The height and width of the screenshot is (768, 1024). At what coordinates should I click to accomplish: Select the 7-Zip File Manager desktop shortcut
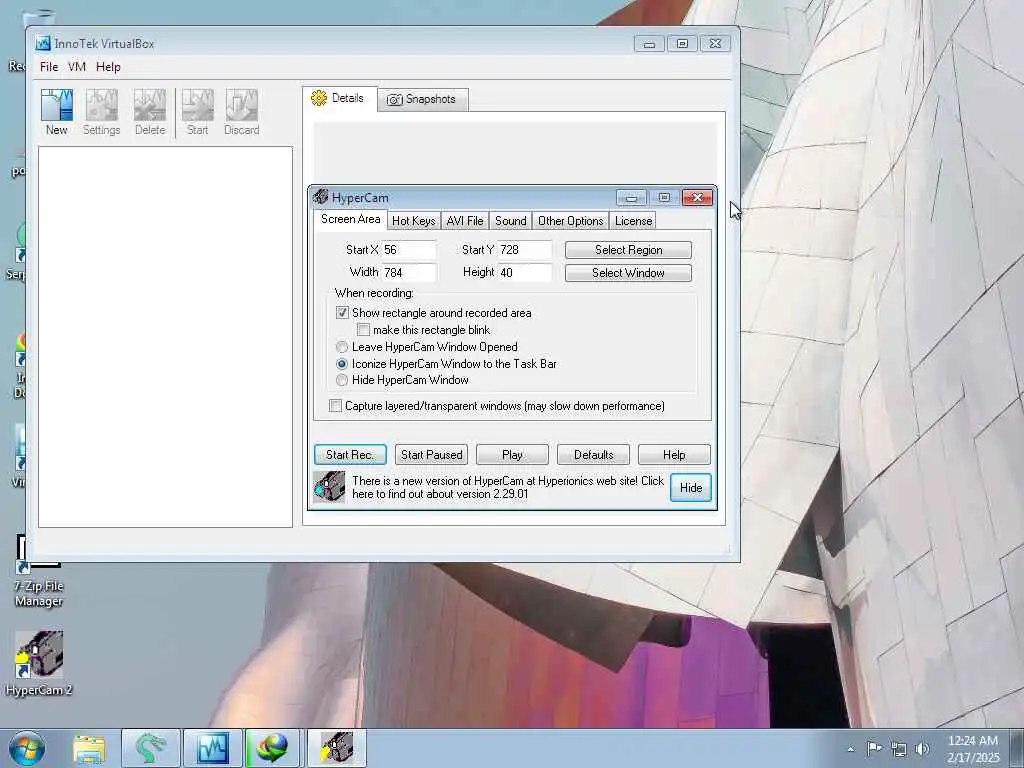tap(39, 572)
